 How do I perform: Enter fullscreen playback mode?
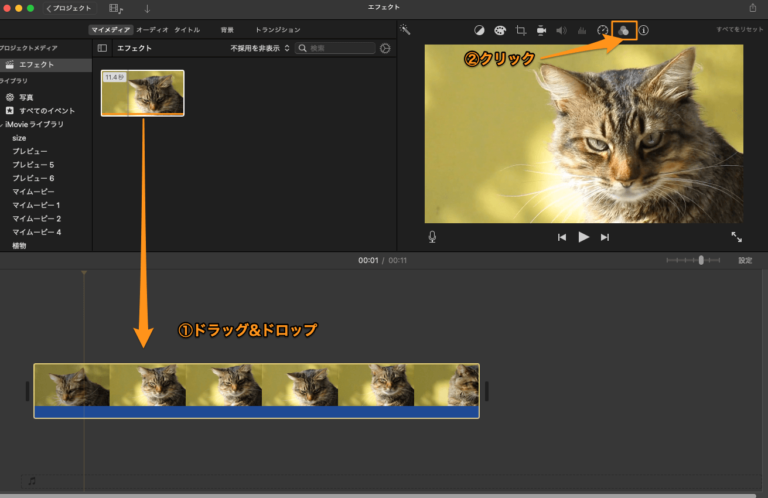[737, 237]
